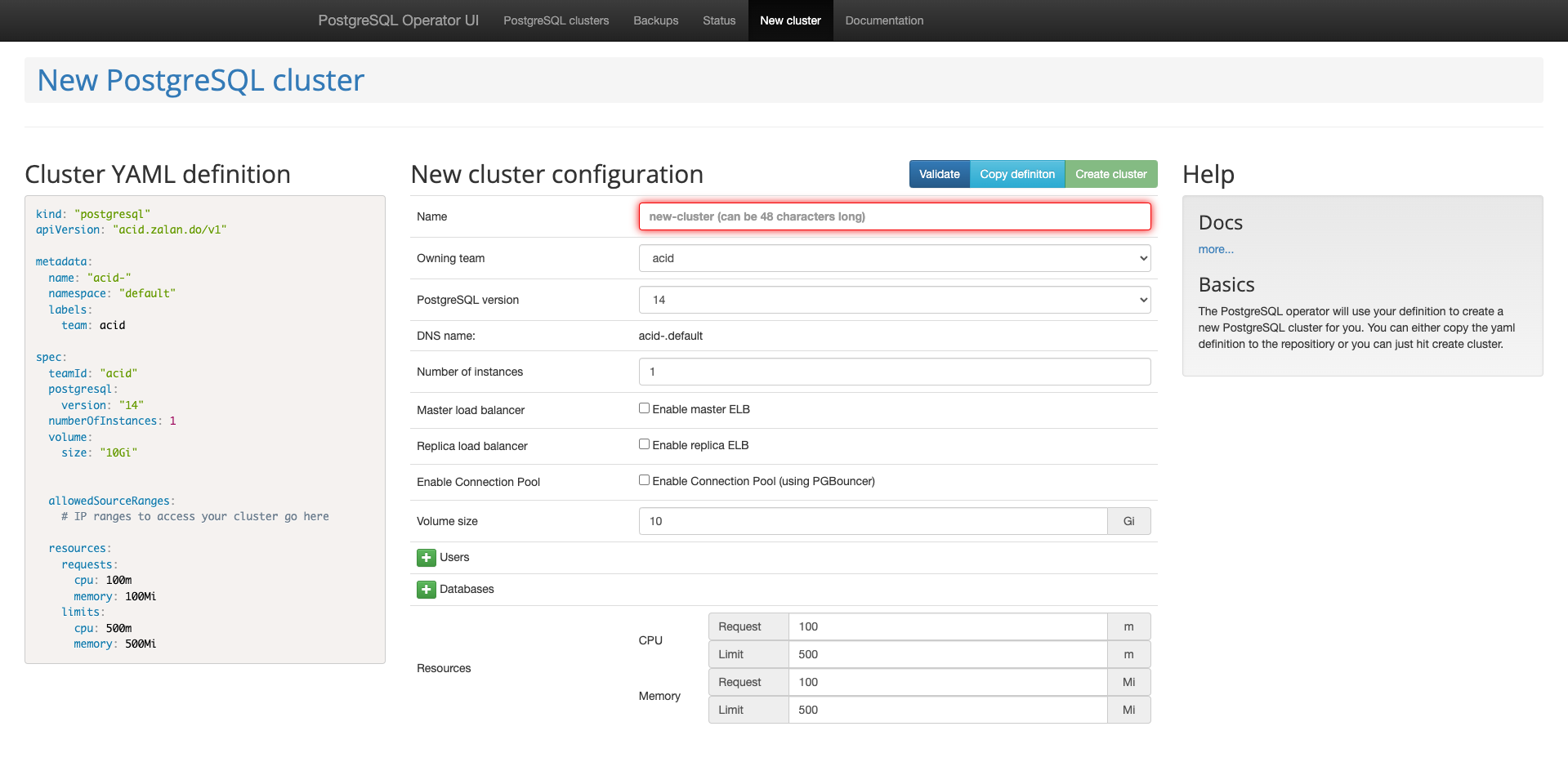Edit the Number of instances field
This screenshot has width=1568, height=771.
(894, 372)
